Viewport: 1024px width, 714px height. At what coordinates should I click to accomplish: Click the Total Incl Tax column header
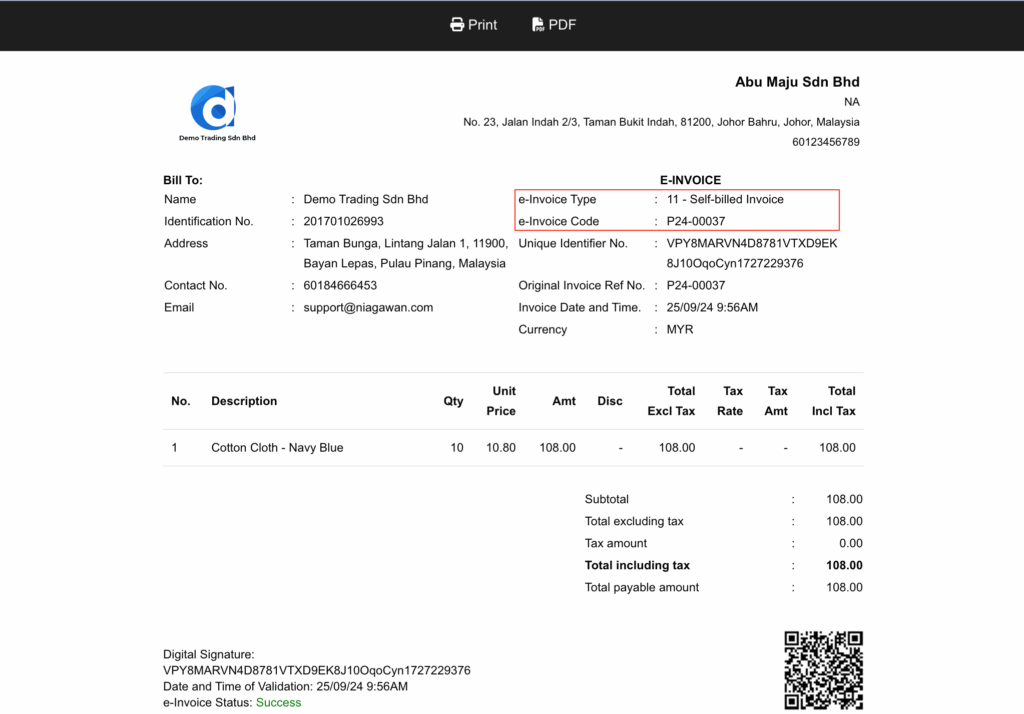pyautogui.click(x=833, y=401)
